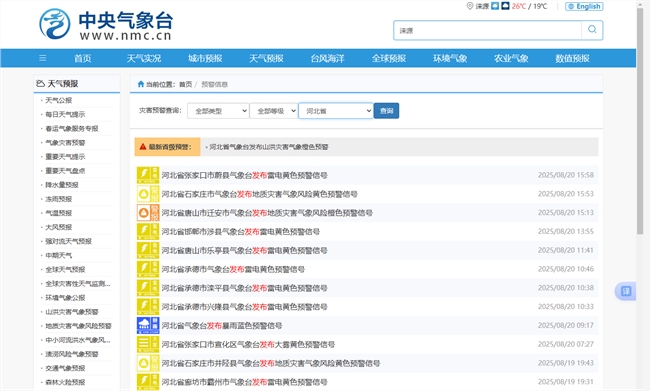Screen dimensions: 650x391
Task: Click lightning icon for 张家口市蔚县 warning
Action: [x=148, y=175]
